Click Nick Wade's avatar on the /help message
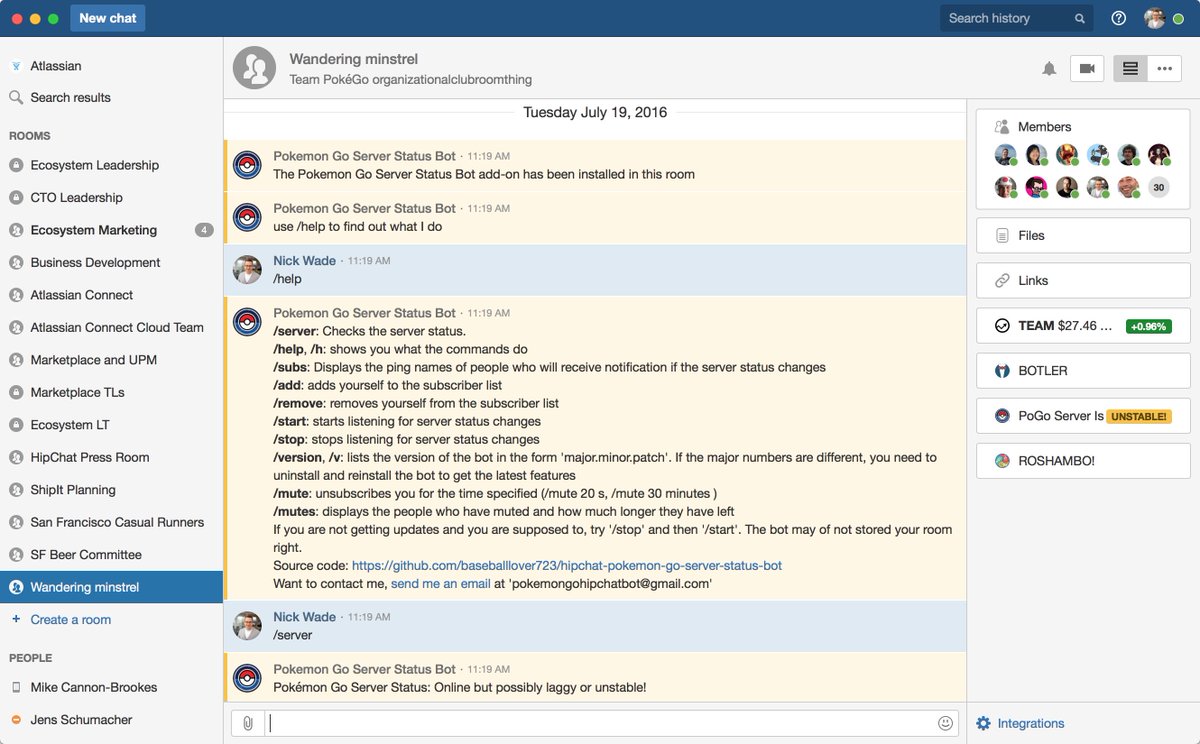Screen dimensions: 1200x744 pyautogui.click(x=247, y=270)
